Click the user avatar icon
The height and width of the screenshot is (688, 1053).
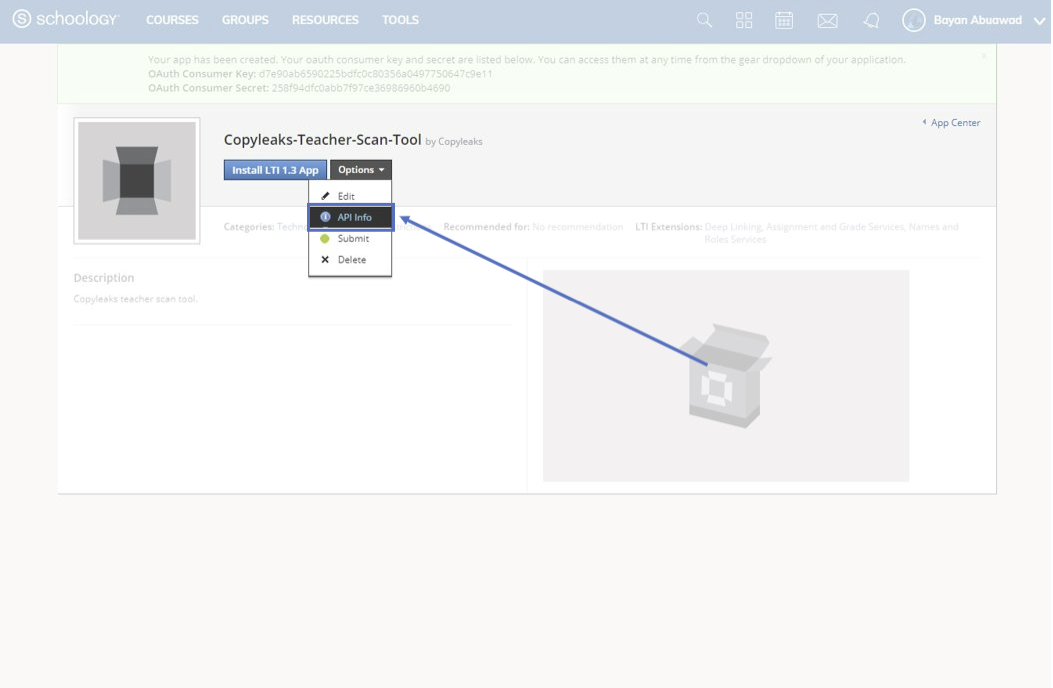pyautogui.click(x=913, y=20)
